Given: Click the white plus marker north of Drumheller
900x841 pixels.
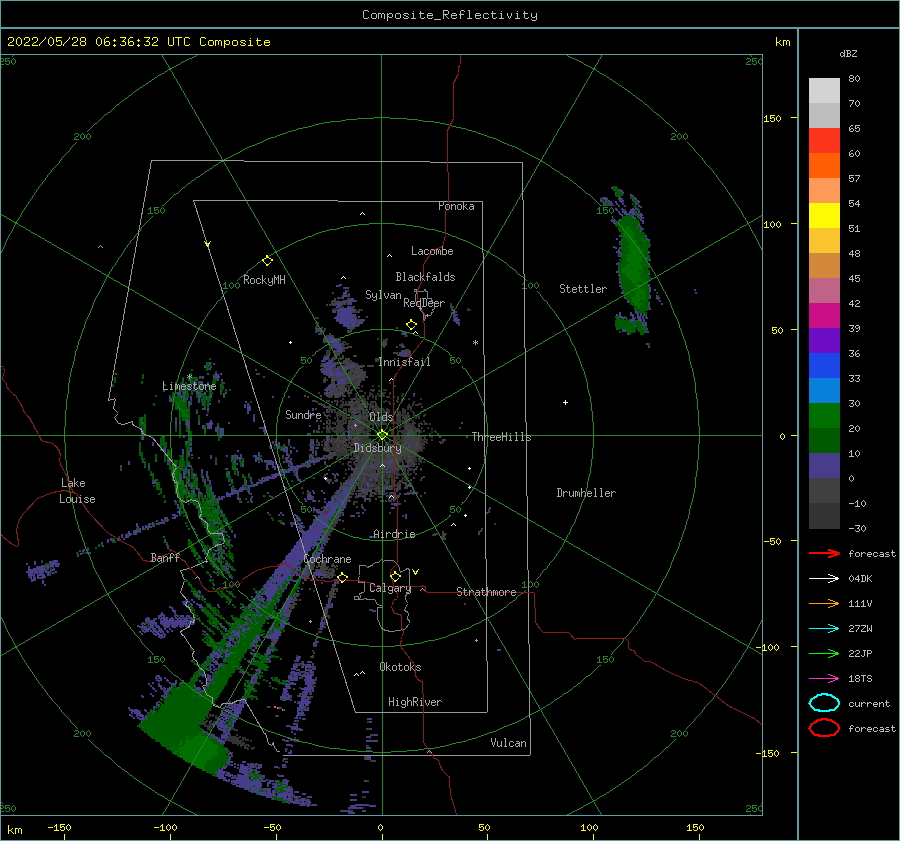Looking at the screenshot, I should point(565,402).
